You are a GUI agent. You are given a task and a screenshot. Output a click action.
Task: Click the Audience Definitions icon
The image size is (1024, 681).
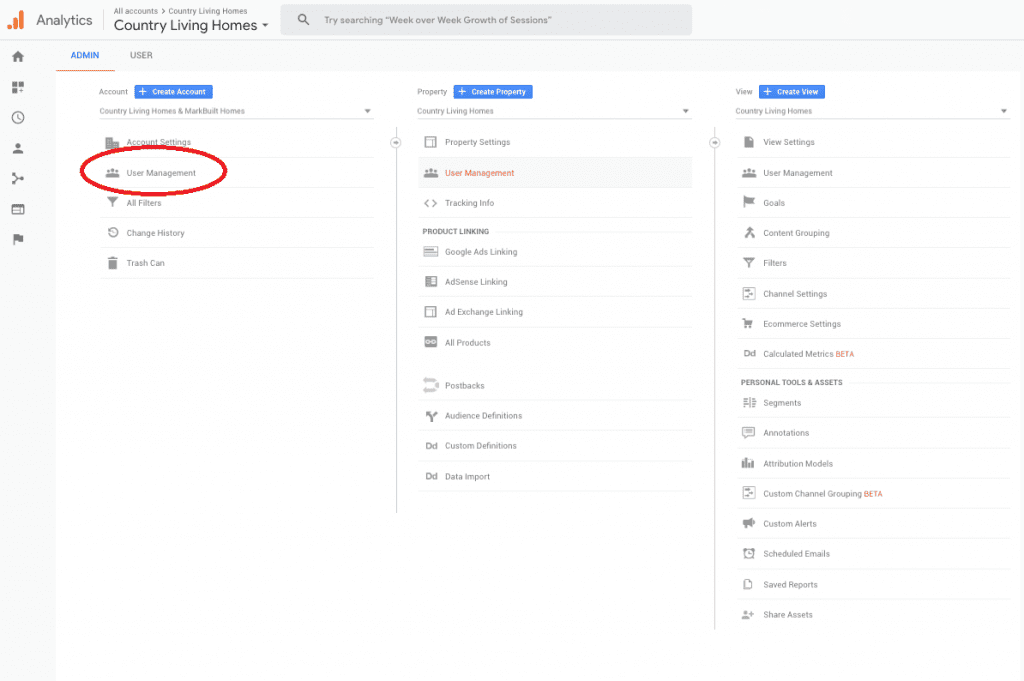pyautogui.click(x=431, y=416)
